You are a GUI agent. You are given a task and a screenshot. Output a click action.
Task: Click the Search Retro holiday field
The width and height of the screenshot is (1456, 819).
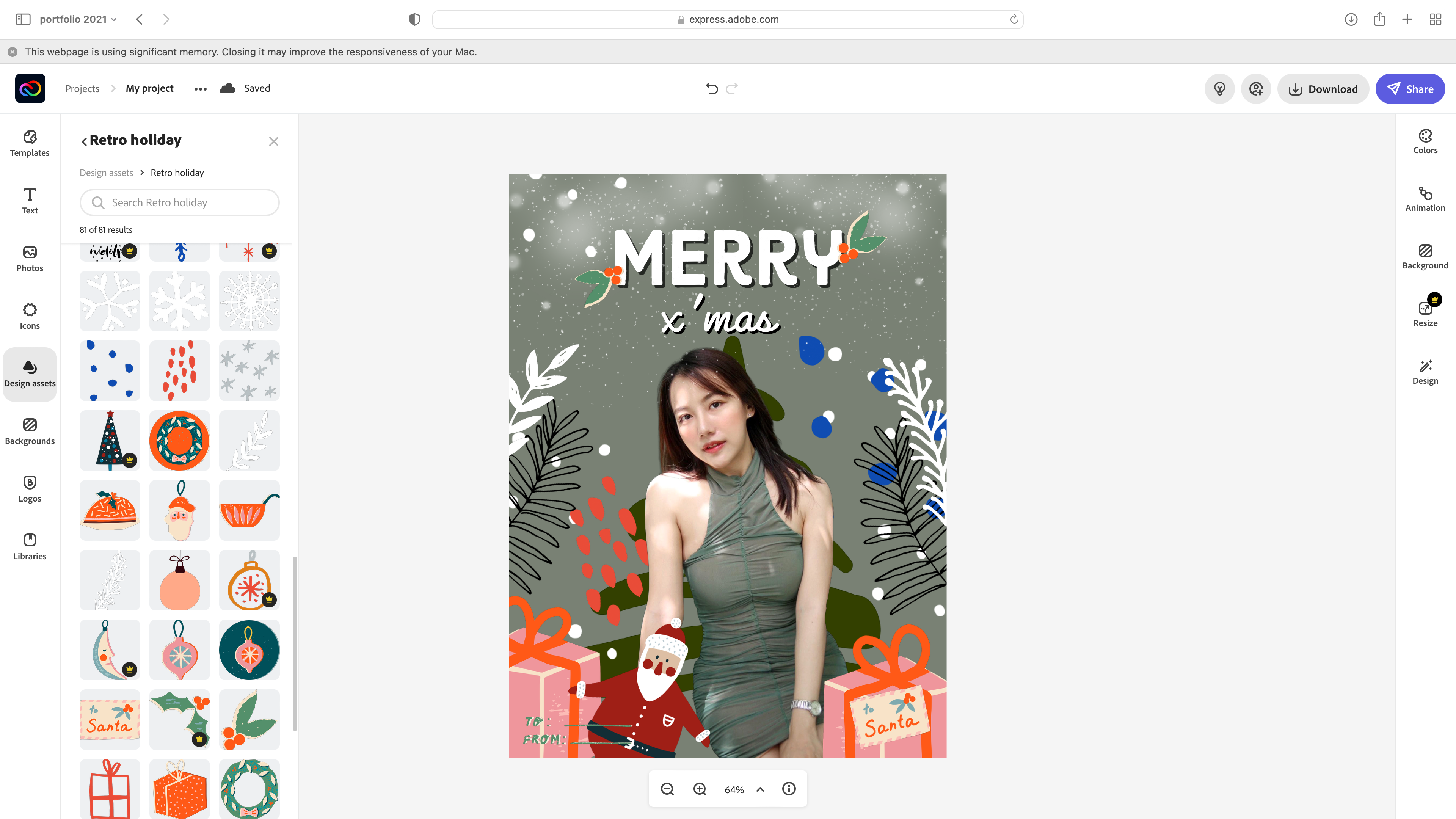tap(180, 202)
